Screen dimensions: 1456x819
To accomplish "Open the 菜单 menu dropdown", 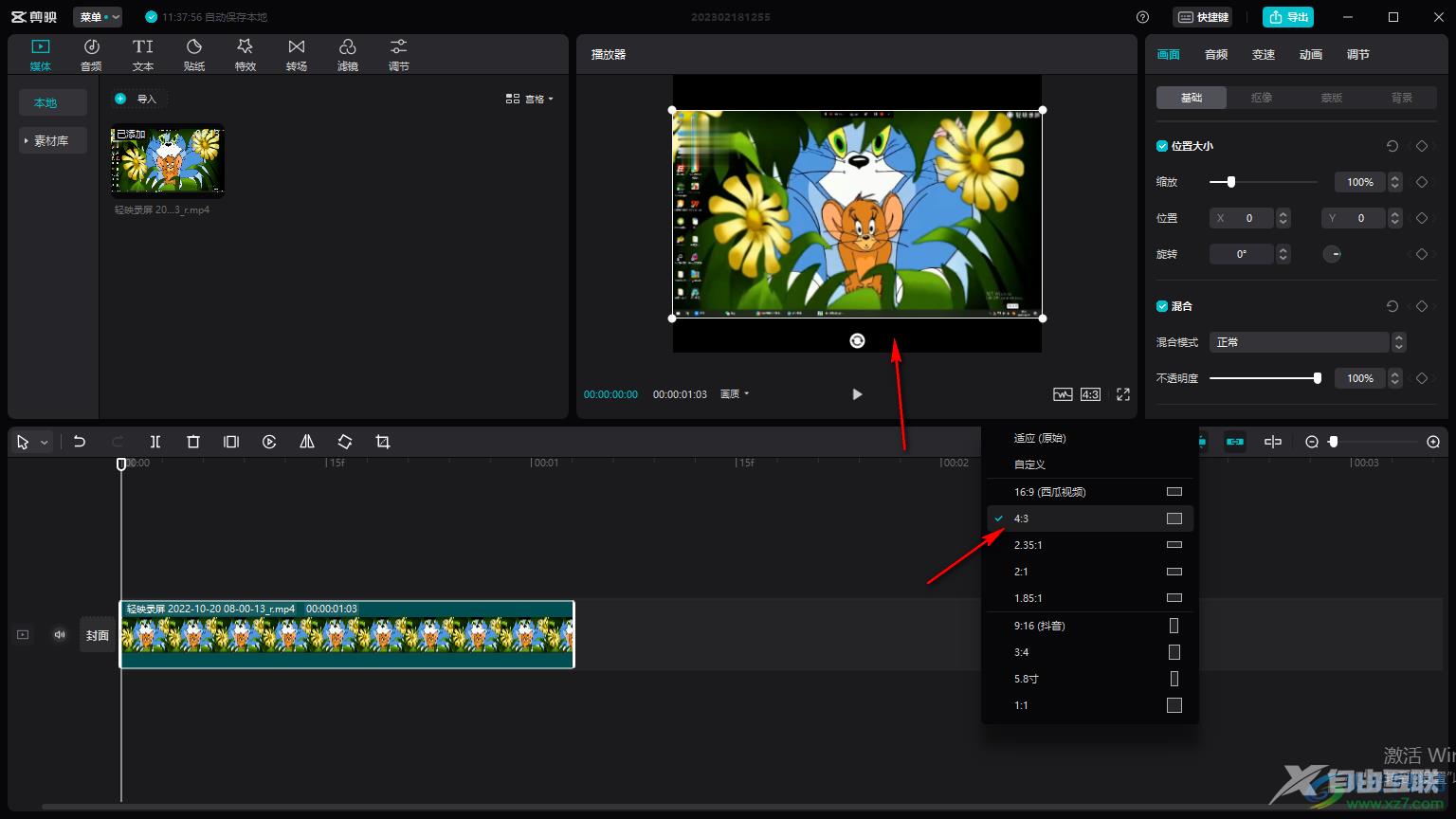I will coord(98,17).
